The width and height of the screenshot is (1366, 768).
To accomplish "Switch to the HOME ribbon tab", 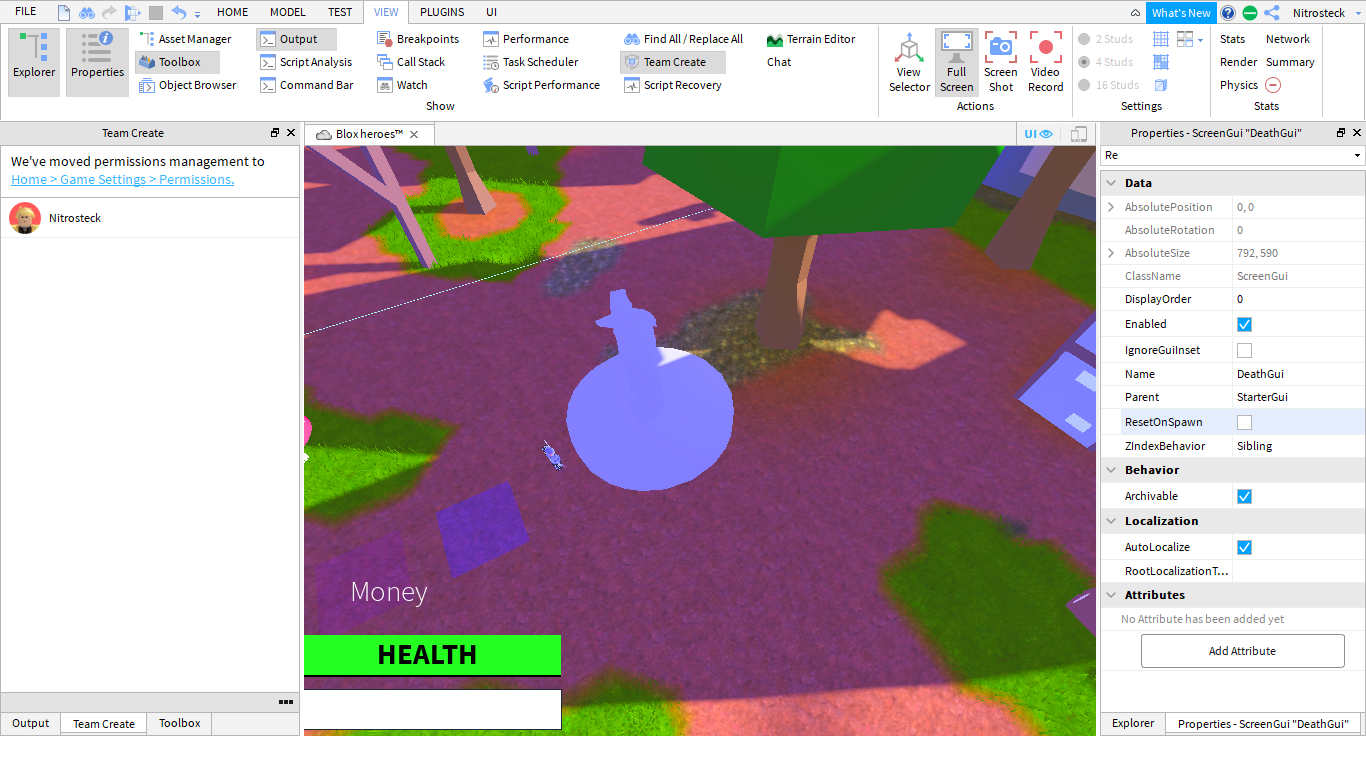I will coord(233,12).
